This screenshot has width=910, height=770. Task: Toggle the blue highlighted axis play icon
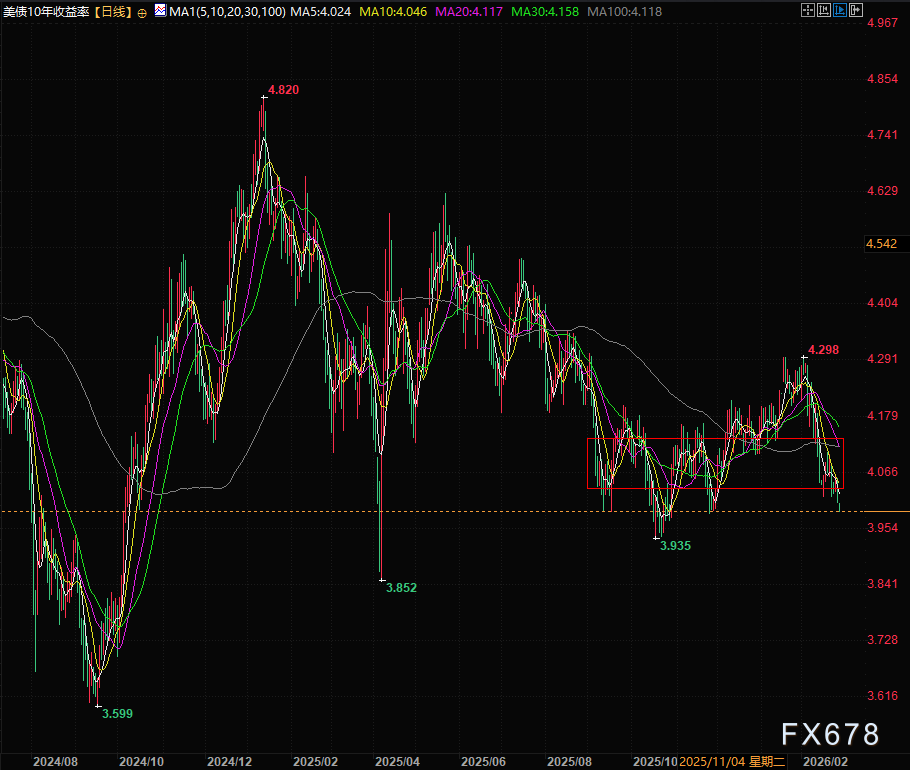point(840,10)
